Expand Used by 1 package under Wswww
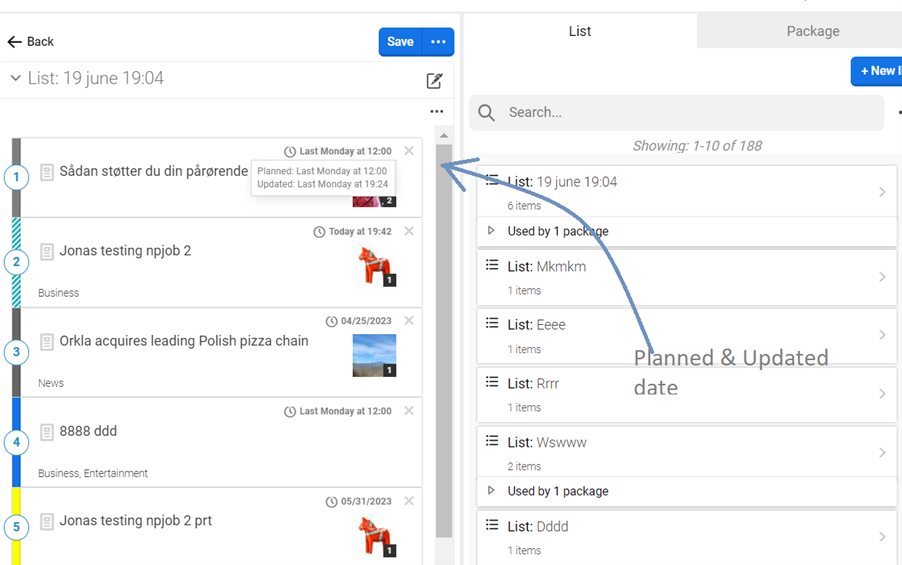The height and width of the screenshot is (565, 902). 491,491
